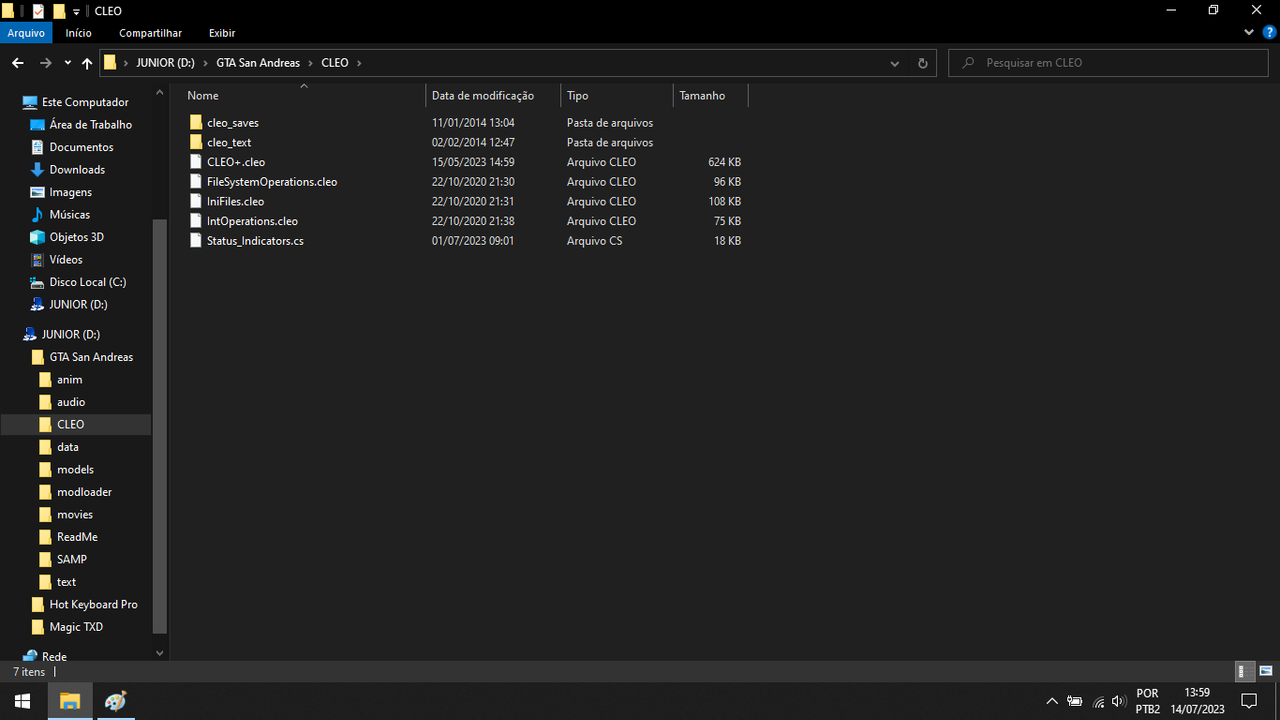Sort files by the Tamanho column
The height and width of the screenshot is (720, 1280).
click(x=702, y=96)
